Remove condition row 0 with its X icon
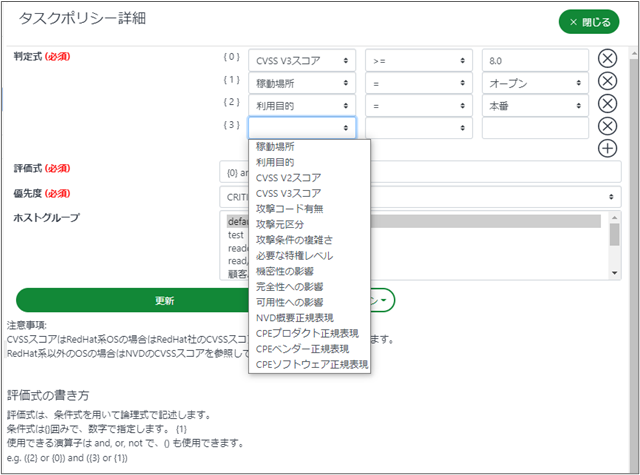This screenshot has width=640, height=475. (x=607, y=59)
